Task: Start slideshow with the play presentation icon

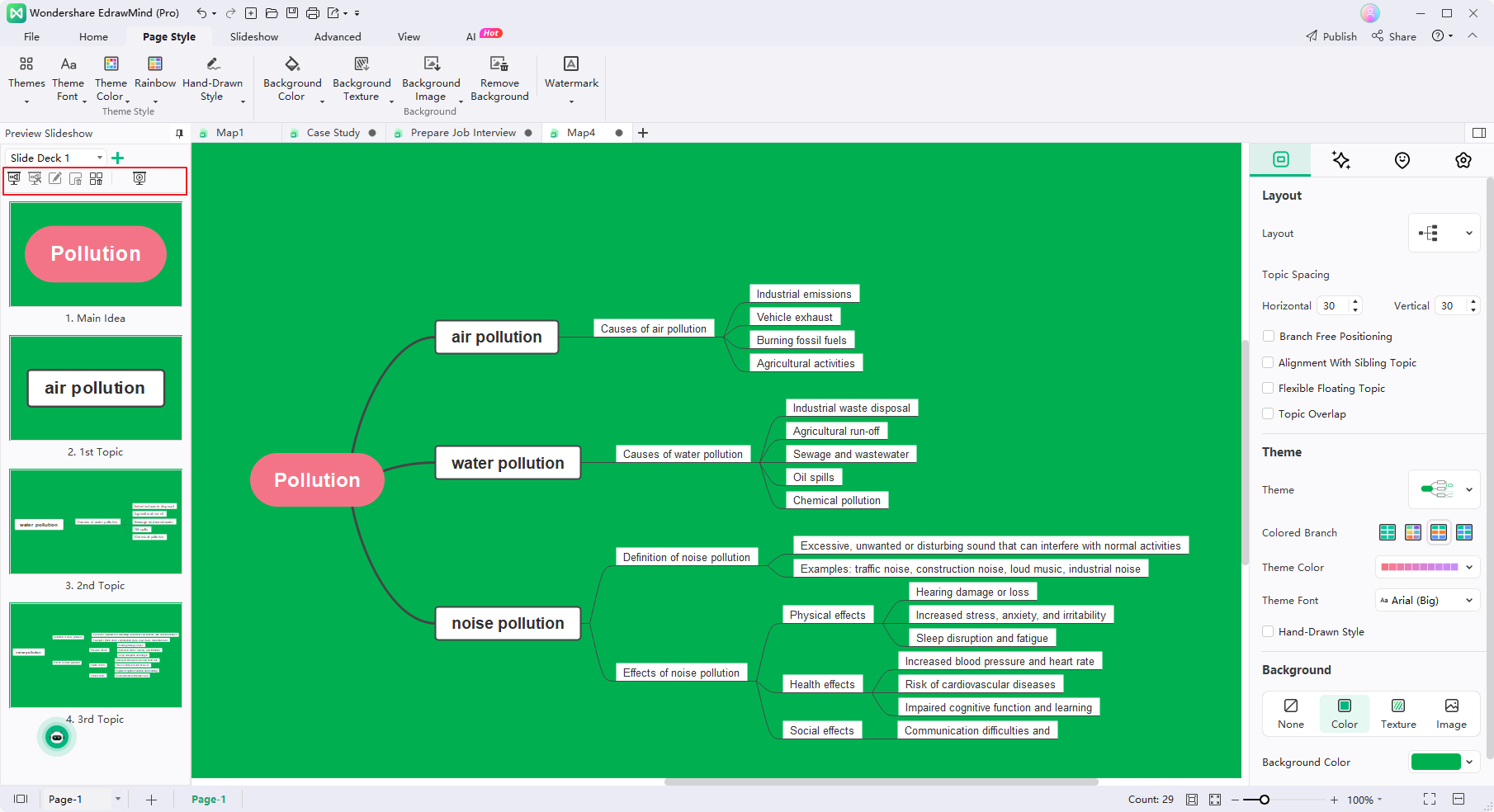Action: [x=139, y=178]
